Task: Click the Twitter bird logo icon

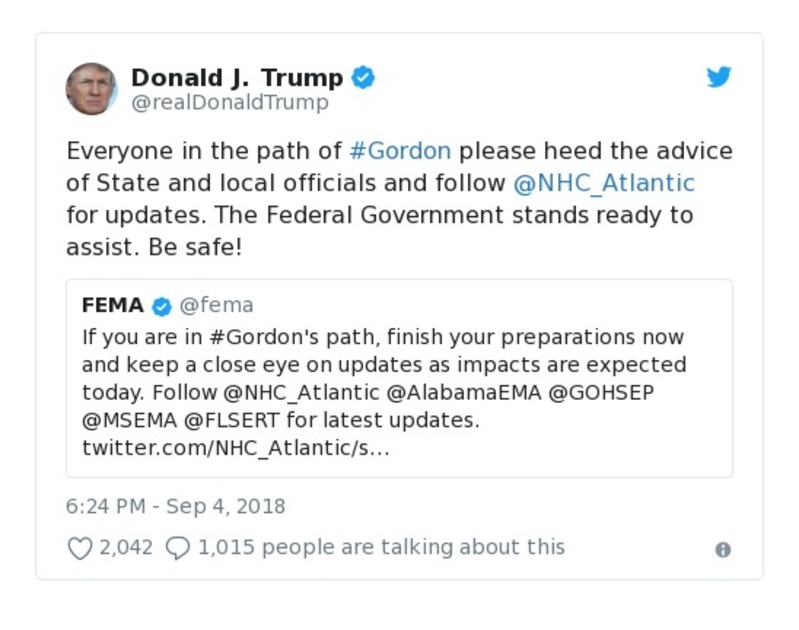Action: click(719, 77)
